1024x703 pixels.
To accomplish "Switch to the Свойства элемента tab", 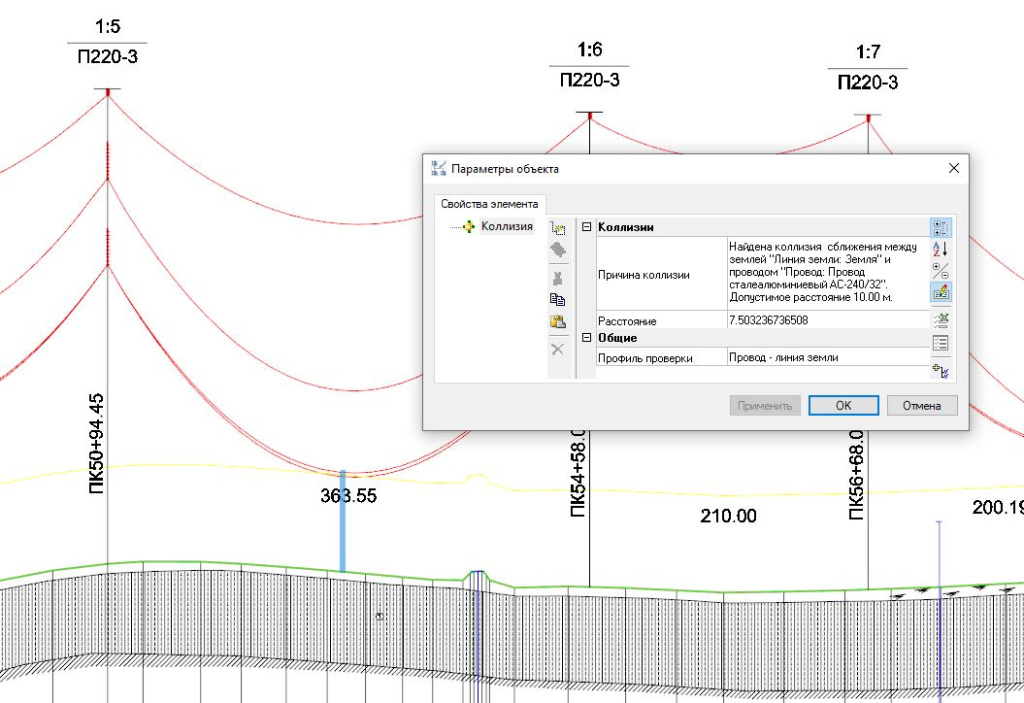I will pyautogui.click(x=489, y=204).
